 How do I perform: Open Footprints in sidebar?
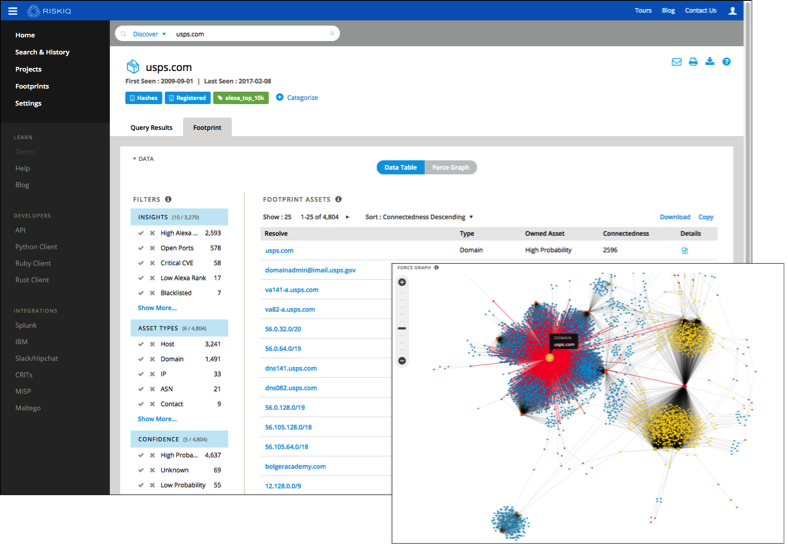32,86
